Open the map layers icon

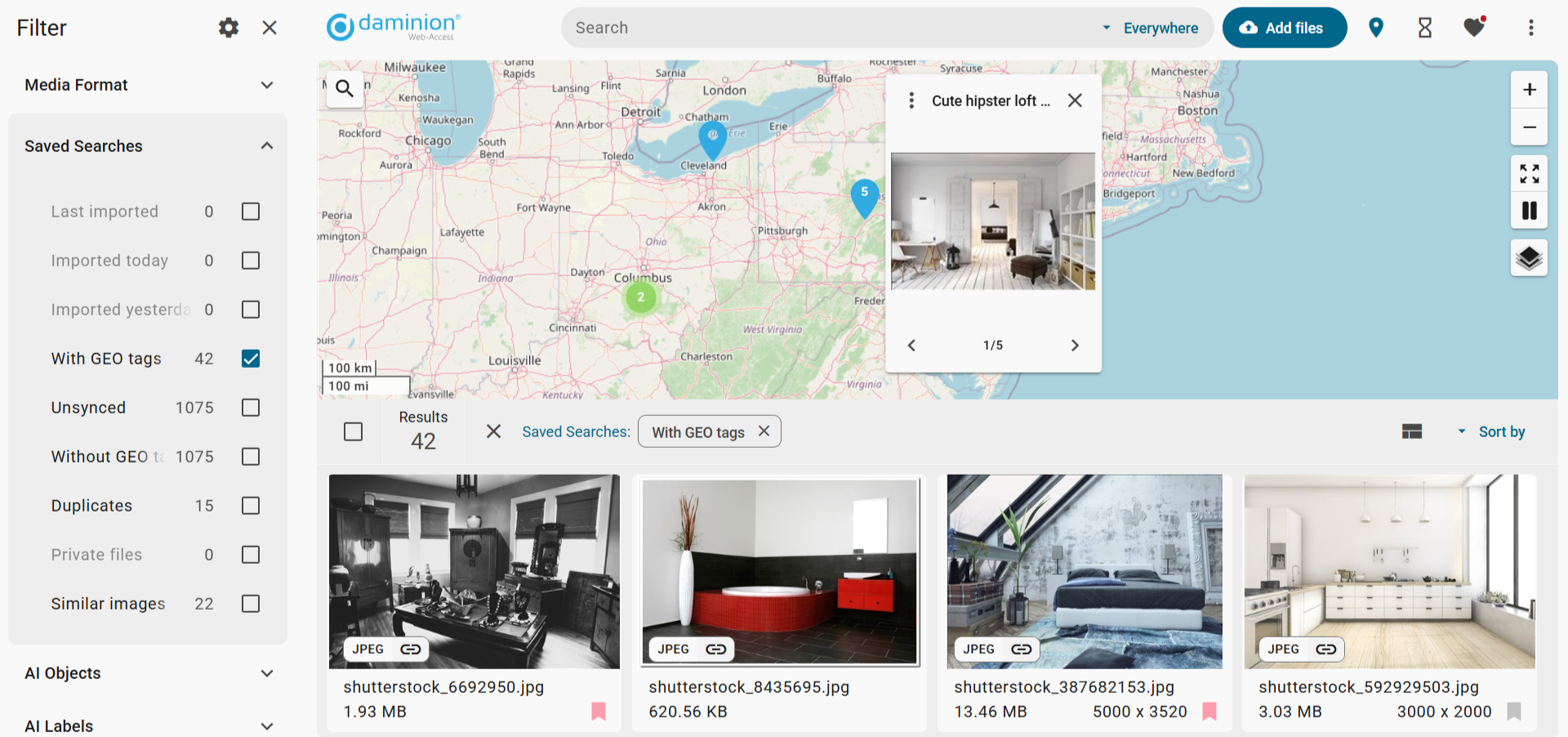coord(1529,258)
